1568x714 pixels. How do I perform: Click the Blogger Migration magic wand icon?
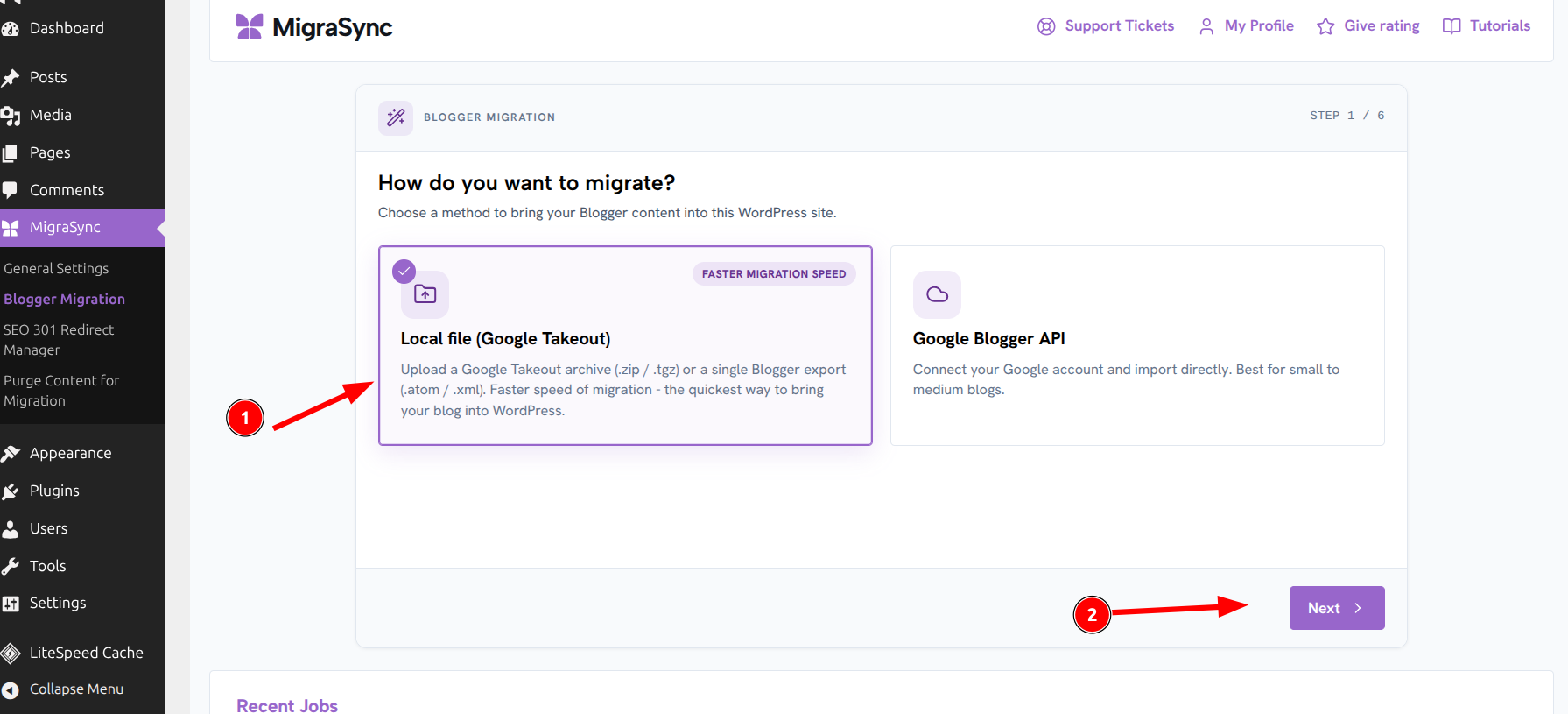(396, 117)
